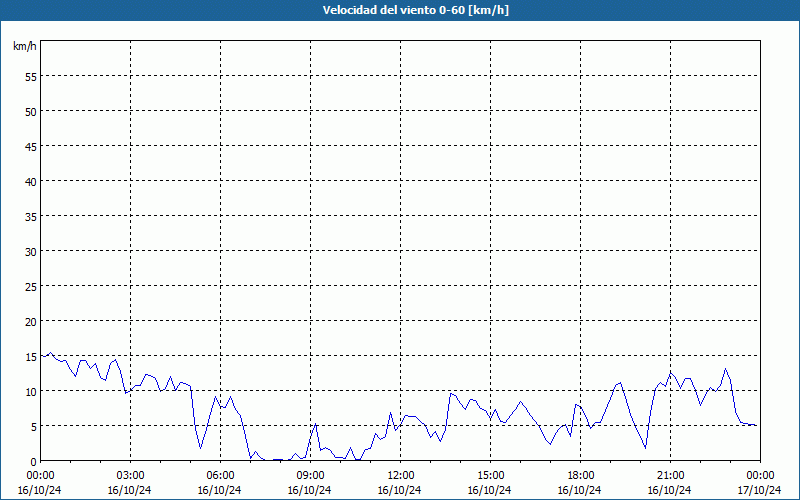Click the wind speed line start at 00:00
Image resolution: width=800 pixels, height=500 pixels.
(41, 356)
